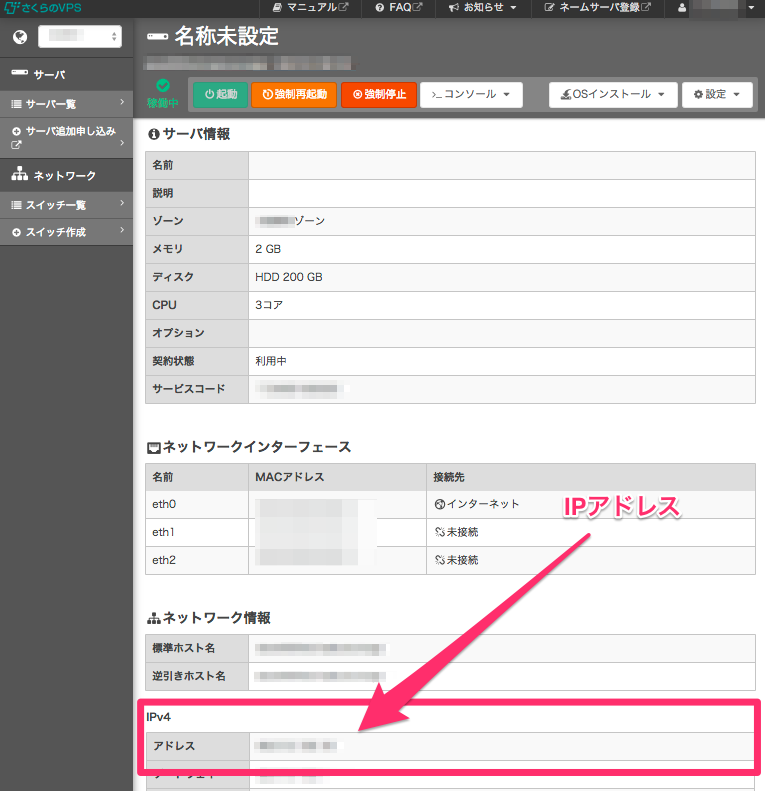Click the IPv4 アドレス label cell

coord(197,746)
